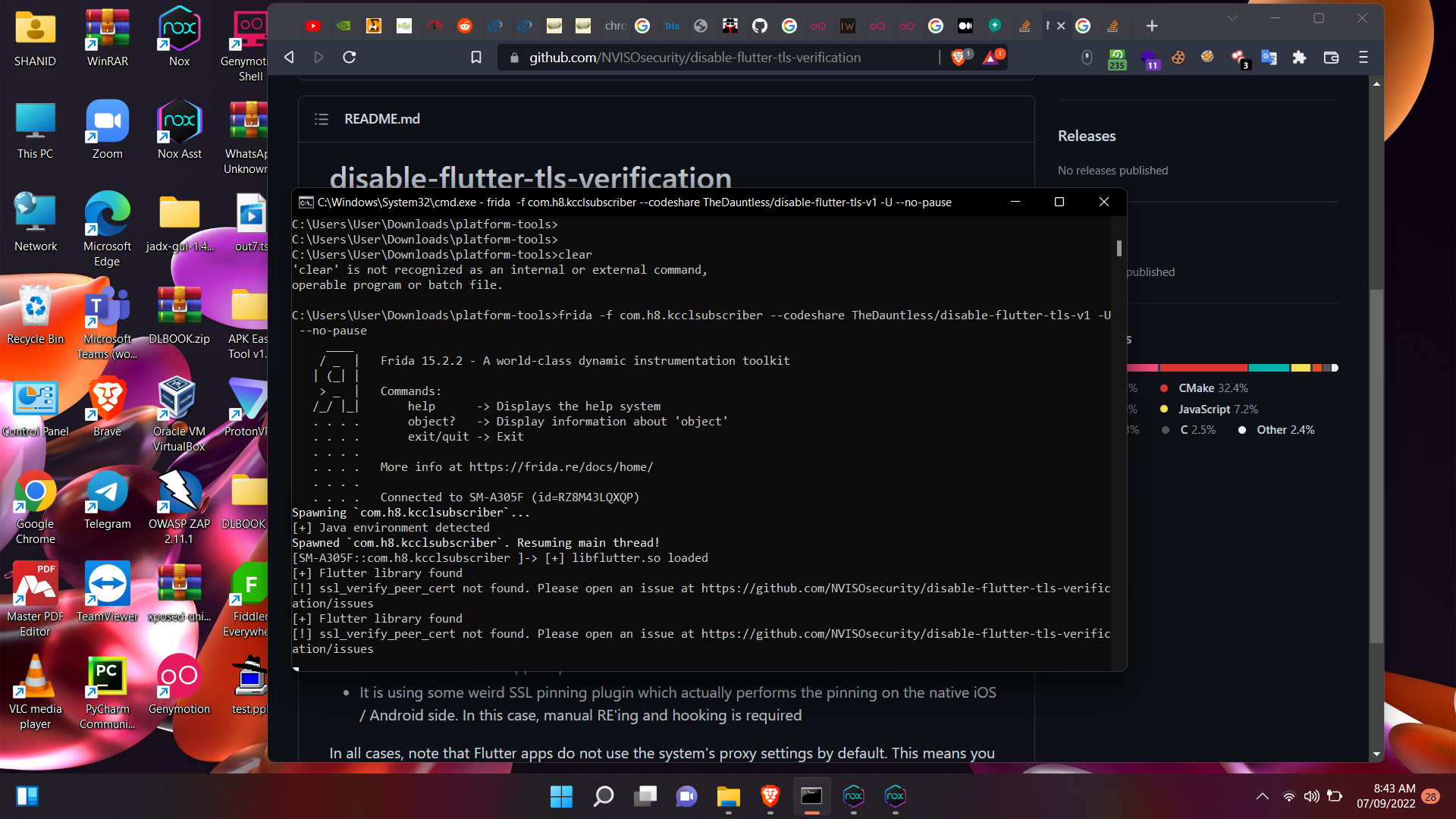Click the GitHub octocat pinned tab
Viewport: 1456px width, 819px height.
pos(760,26)
